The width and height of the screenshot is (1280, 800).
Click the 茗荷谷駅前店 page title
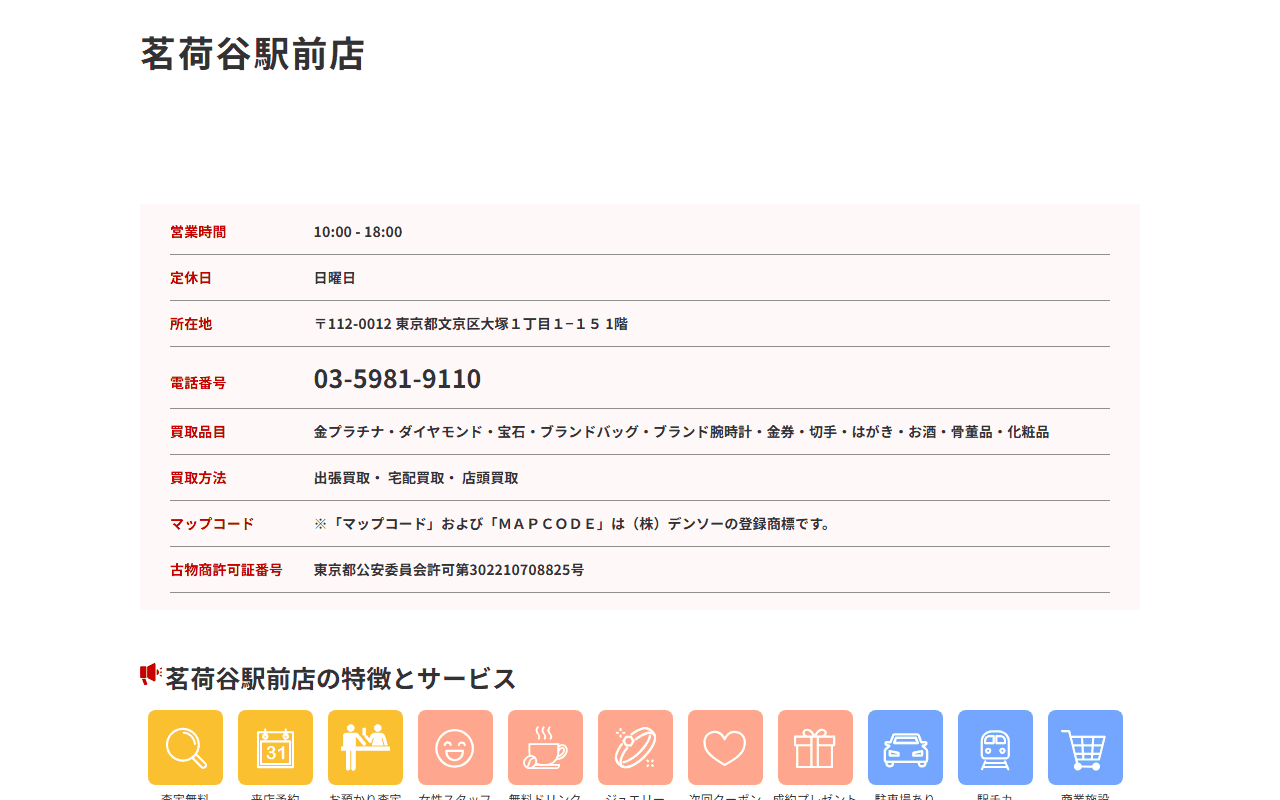point(253,54)
